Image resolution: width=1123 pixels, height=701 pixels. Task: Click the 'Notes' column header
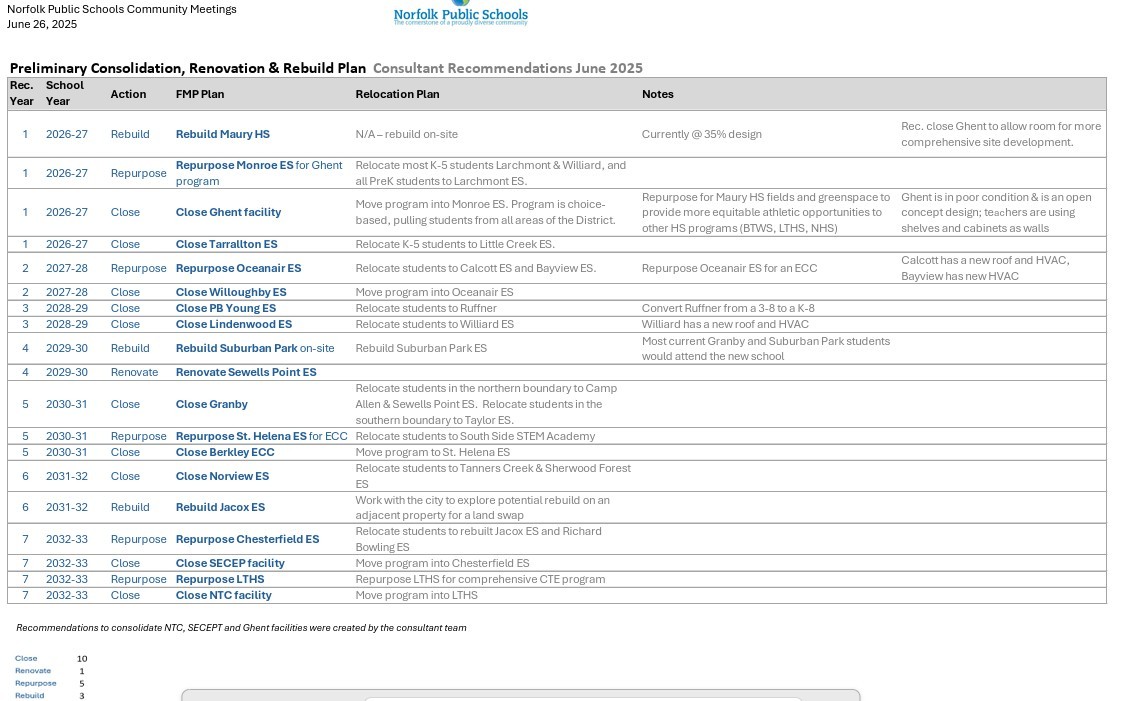click(x=657, y=94)
